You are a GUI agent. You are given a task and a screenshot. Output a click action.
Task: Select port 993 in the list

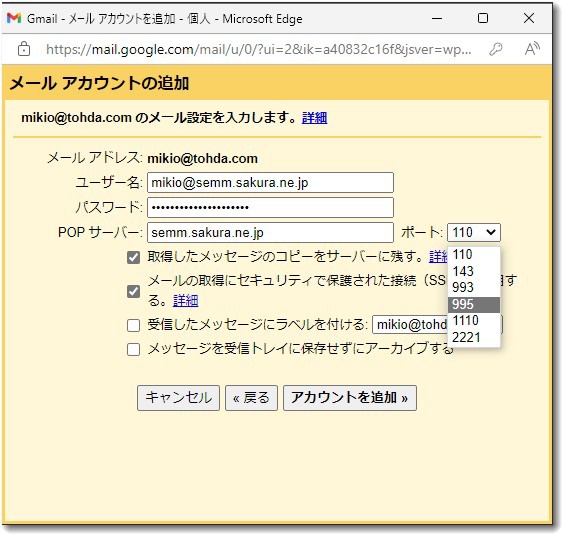473,287
